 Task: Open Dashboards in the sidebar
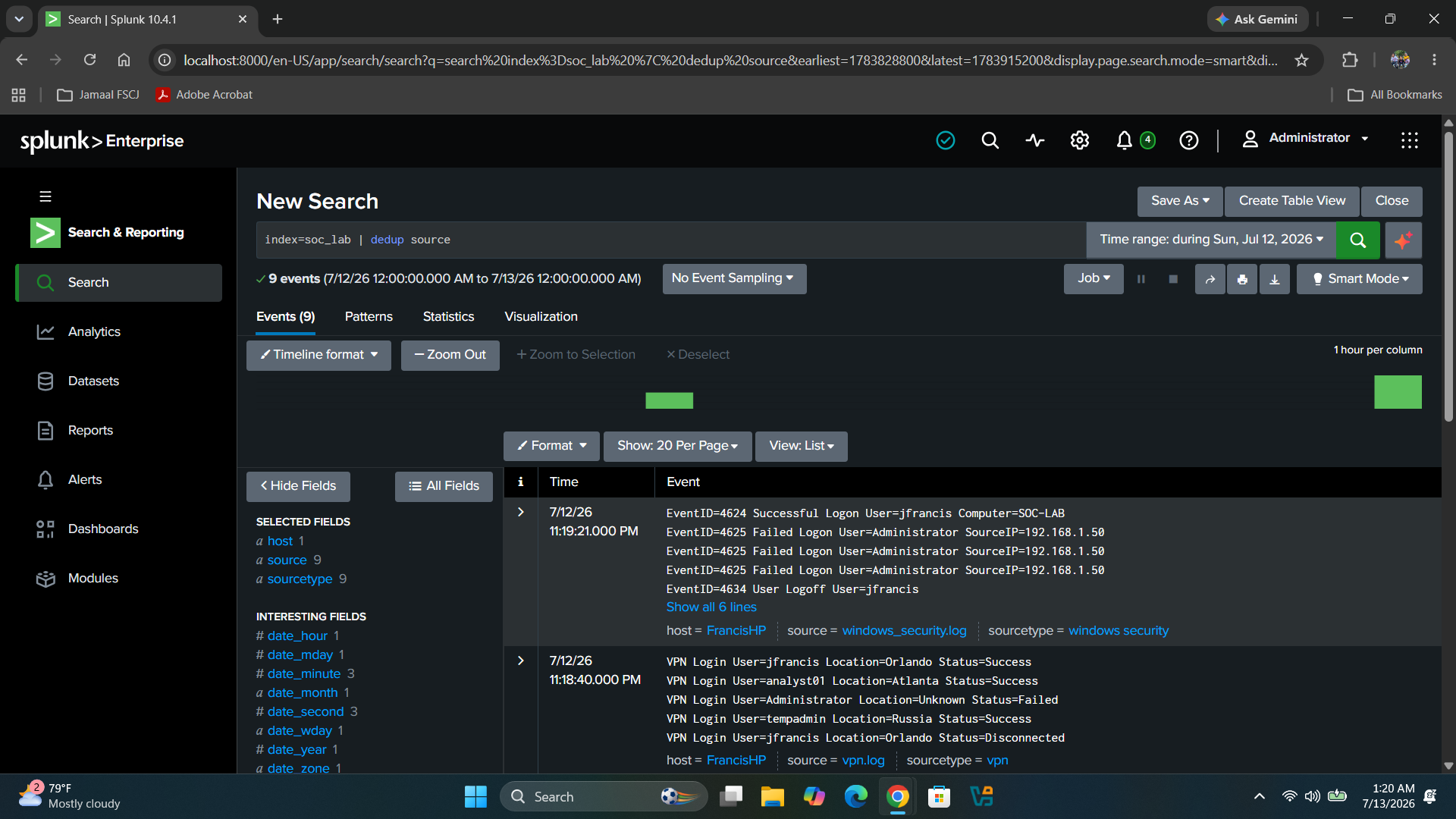tap(118, 529)
